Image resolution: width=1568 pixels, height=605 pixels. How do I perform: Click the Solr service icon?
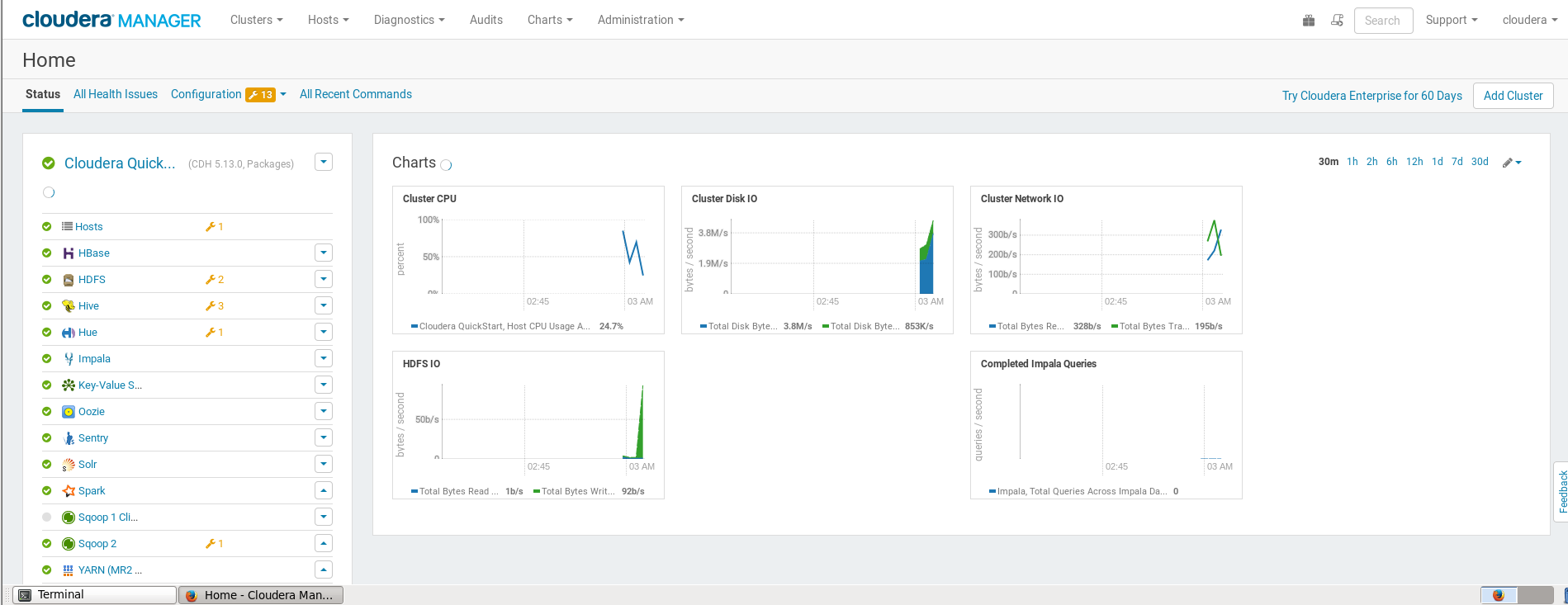point(69,465)
